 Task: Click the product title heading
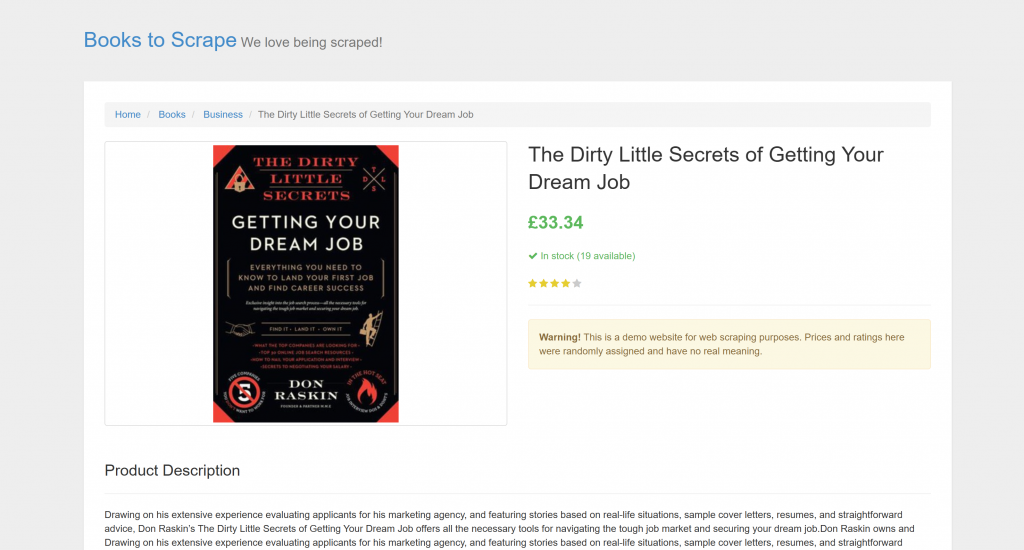(705, 168)
